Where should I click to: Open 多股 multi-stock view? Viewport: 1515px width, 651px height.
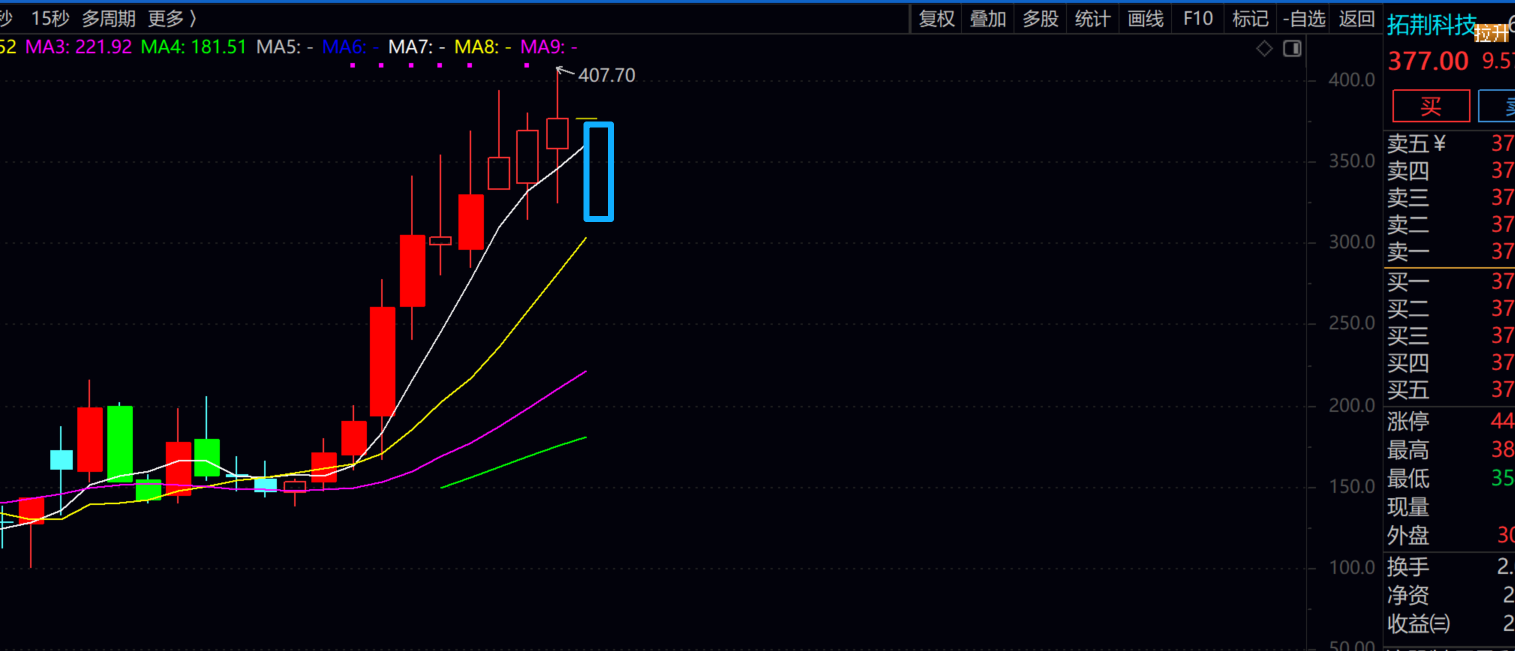pyautogui.click(x=1040, y=18)
